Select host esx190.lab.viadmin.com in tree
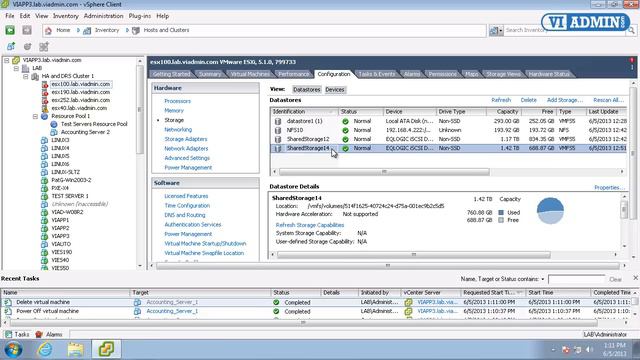The image size is (640, 360). [x=80, y=92]
